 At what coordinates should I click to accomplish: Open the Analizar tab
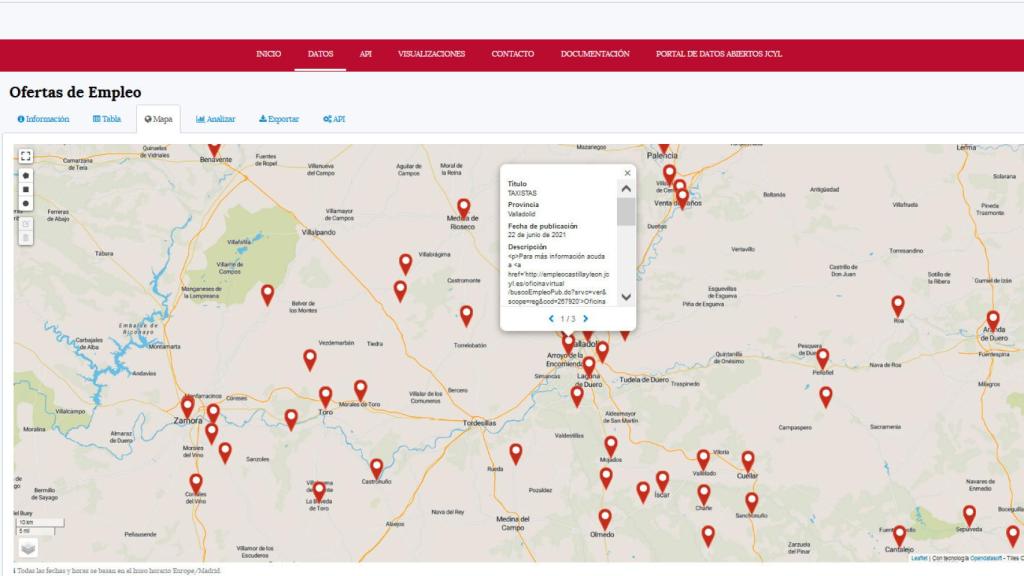pyautogui.click(x=216, y=119)
